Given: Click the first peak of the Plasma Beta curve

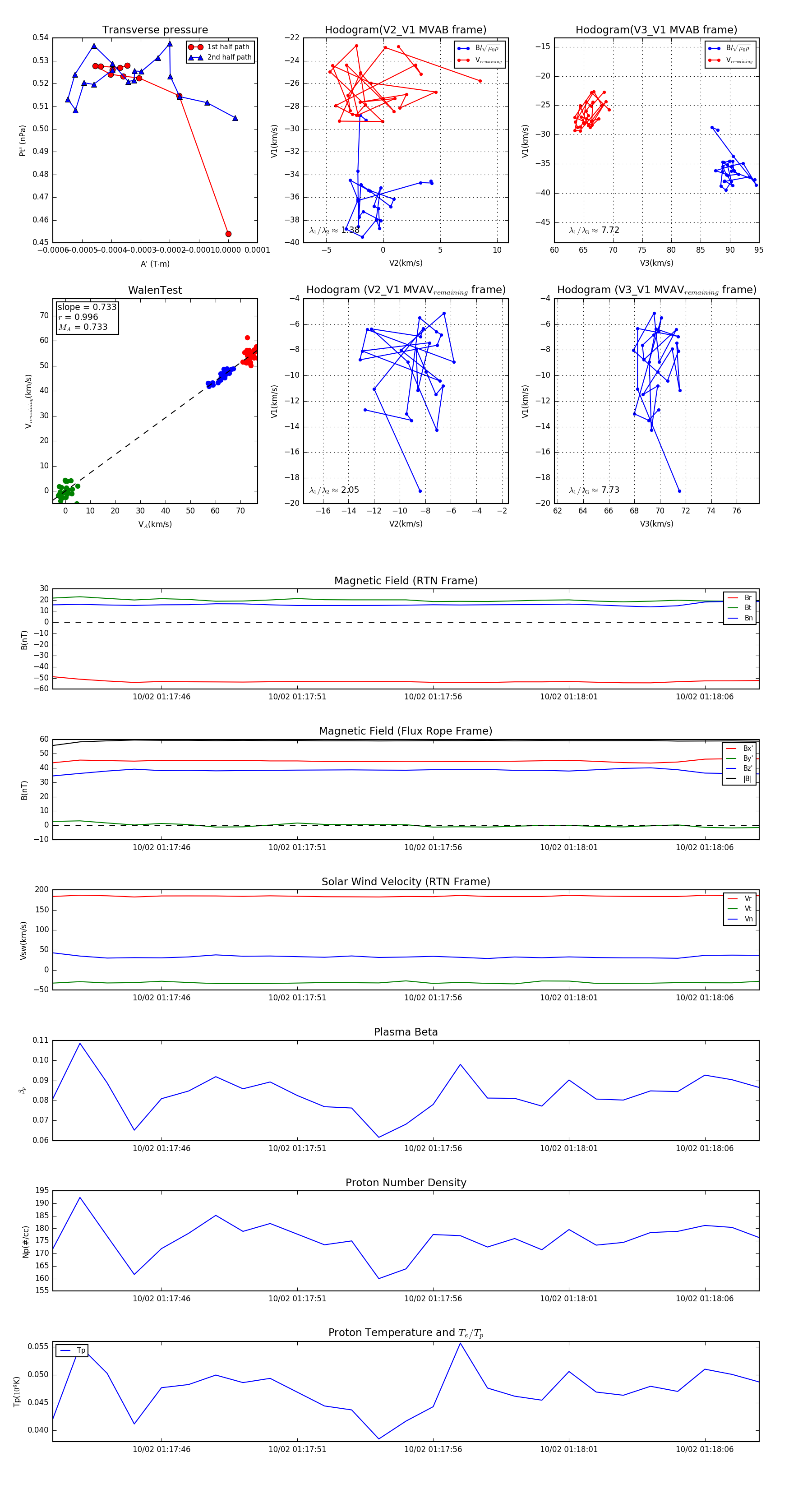Looking at the screenshot, I should tap(80, 1043).
